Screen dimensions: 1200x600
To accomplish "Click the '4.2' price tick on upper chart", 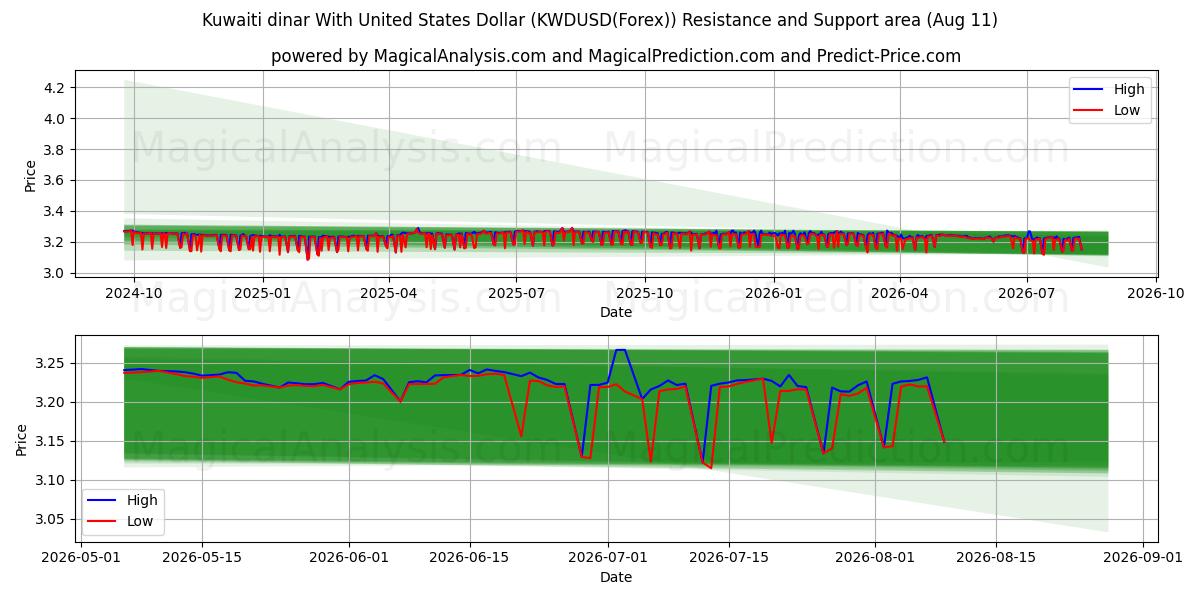I will point(56,88).
